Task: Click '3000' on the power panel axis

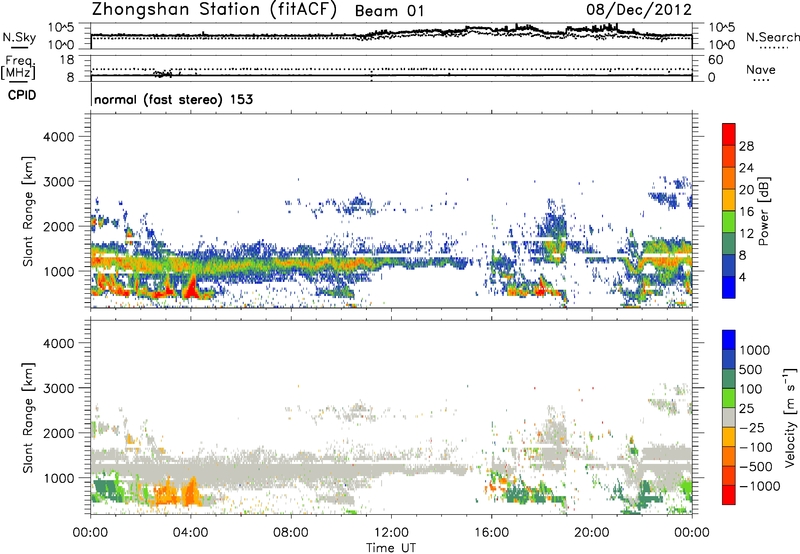Action: (x=58, y=182)
